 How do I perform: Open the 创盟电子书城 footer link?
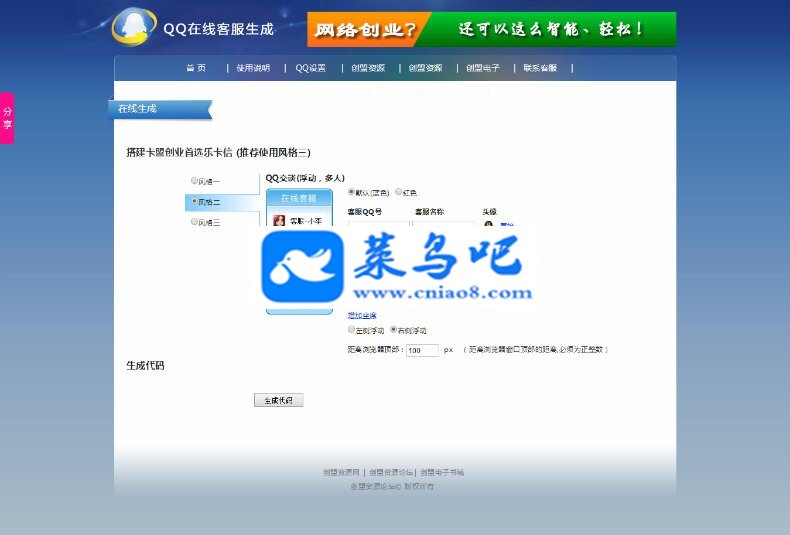coord(442,473)
